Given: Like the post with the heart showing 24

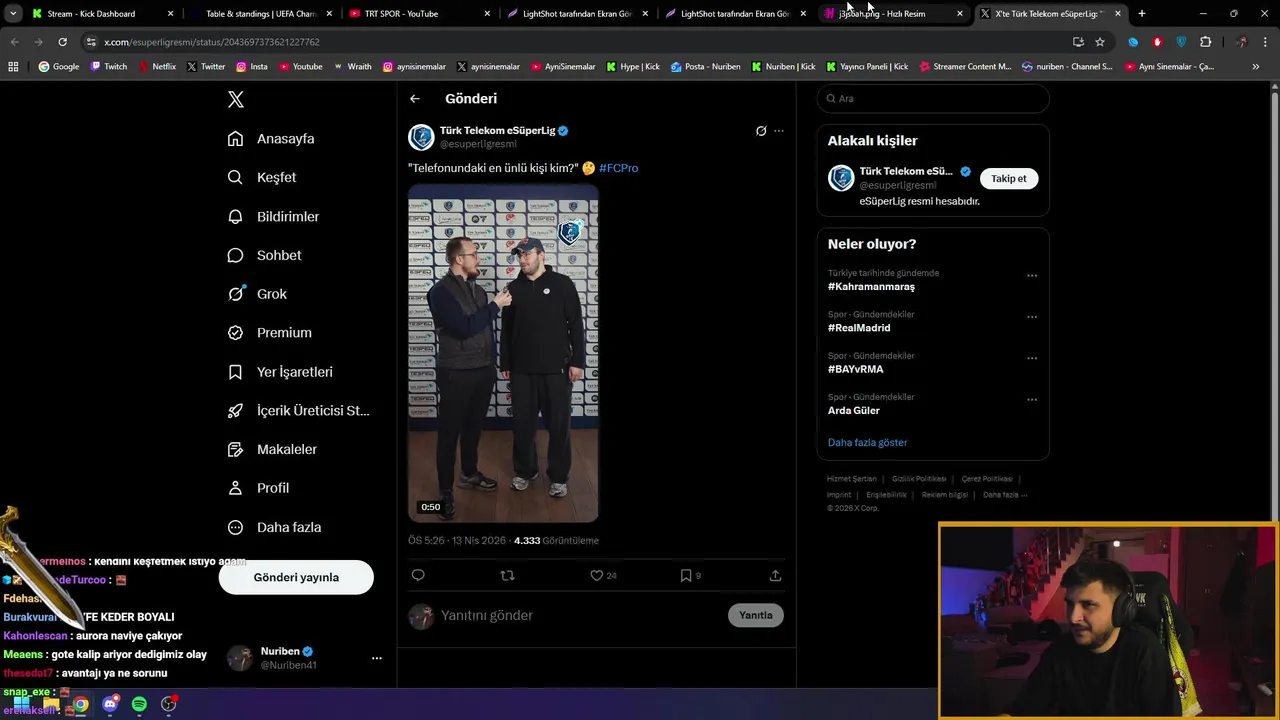Looking at the screenshot, I should 603,575.
